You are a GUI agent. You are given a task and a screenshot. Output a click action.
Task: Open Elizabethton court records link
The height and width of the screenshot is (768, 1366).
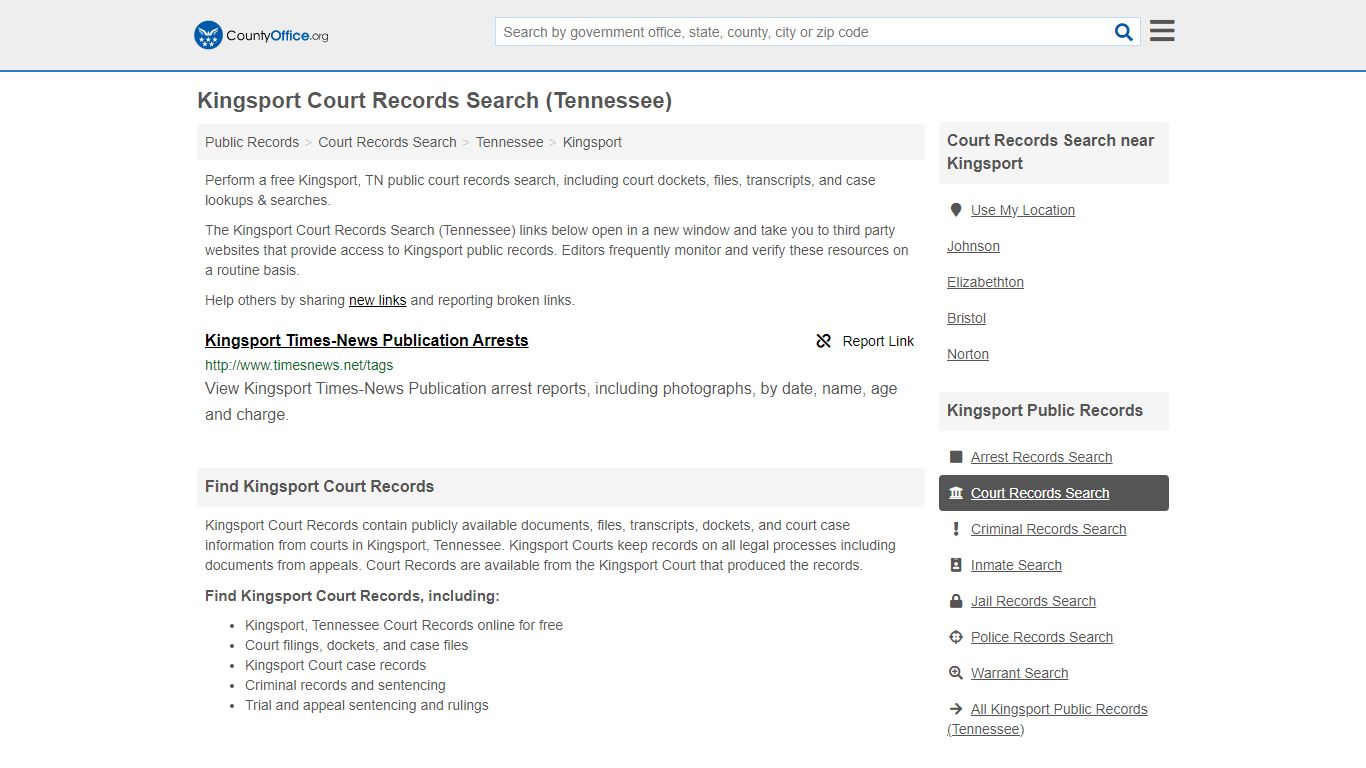pyautogui.click(x=985, y=282)
